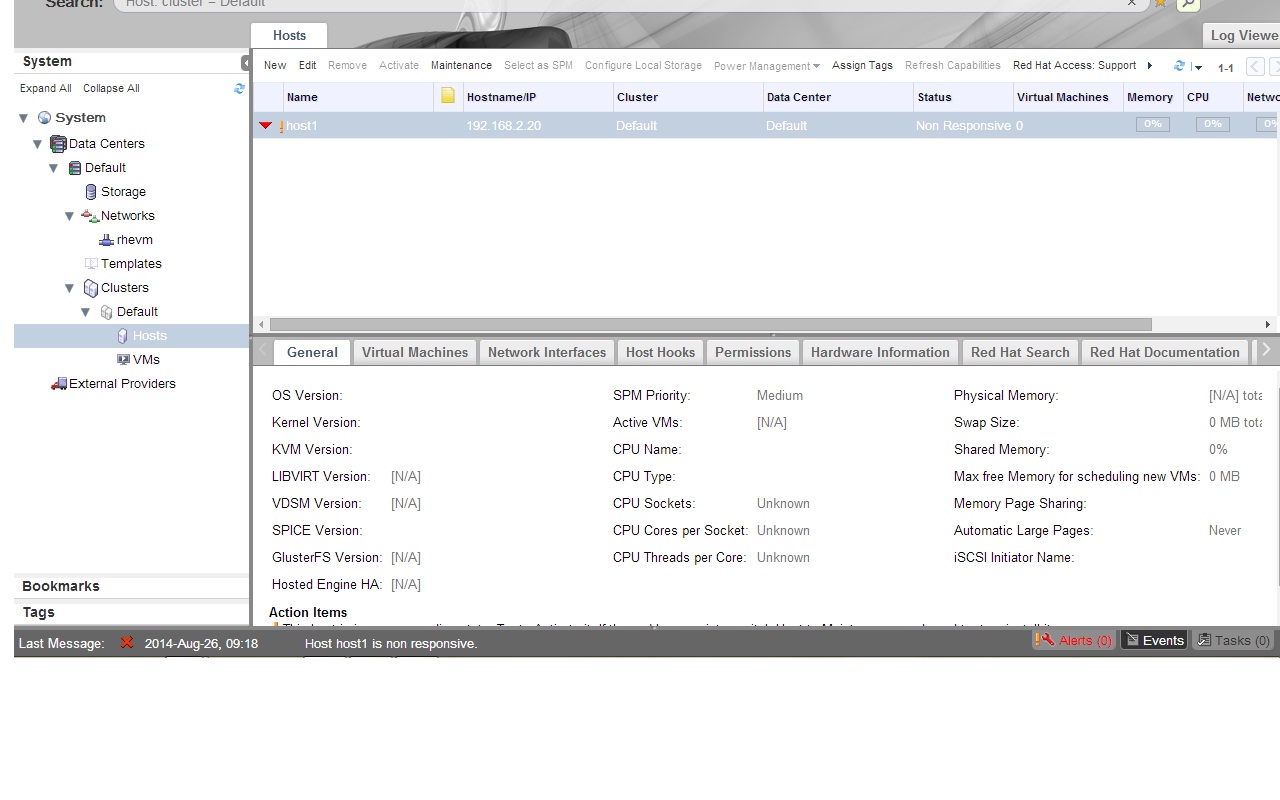
Task: Click the rhevm network icon
Action: 106,240
